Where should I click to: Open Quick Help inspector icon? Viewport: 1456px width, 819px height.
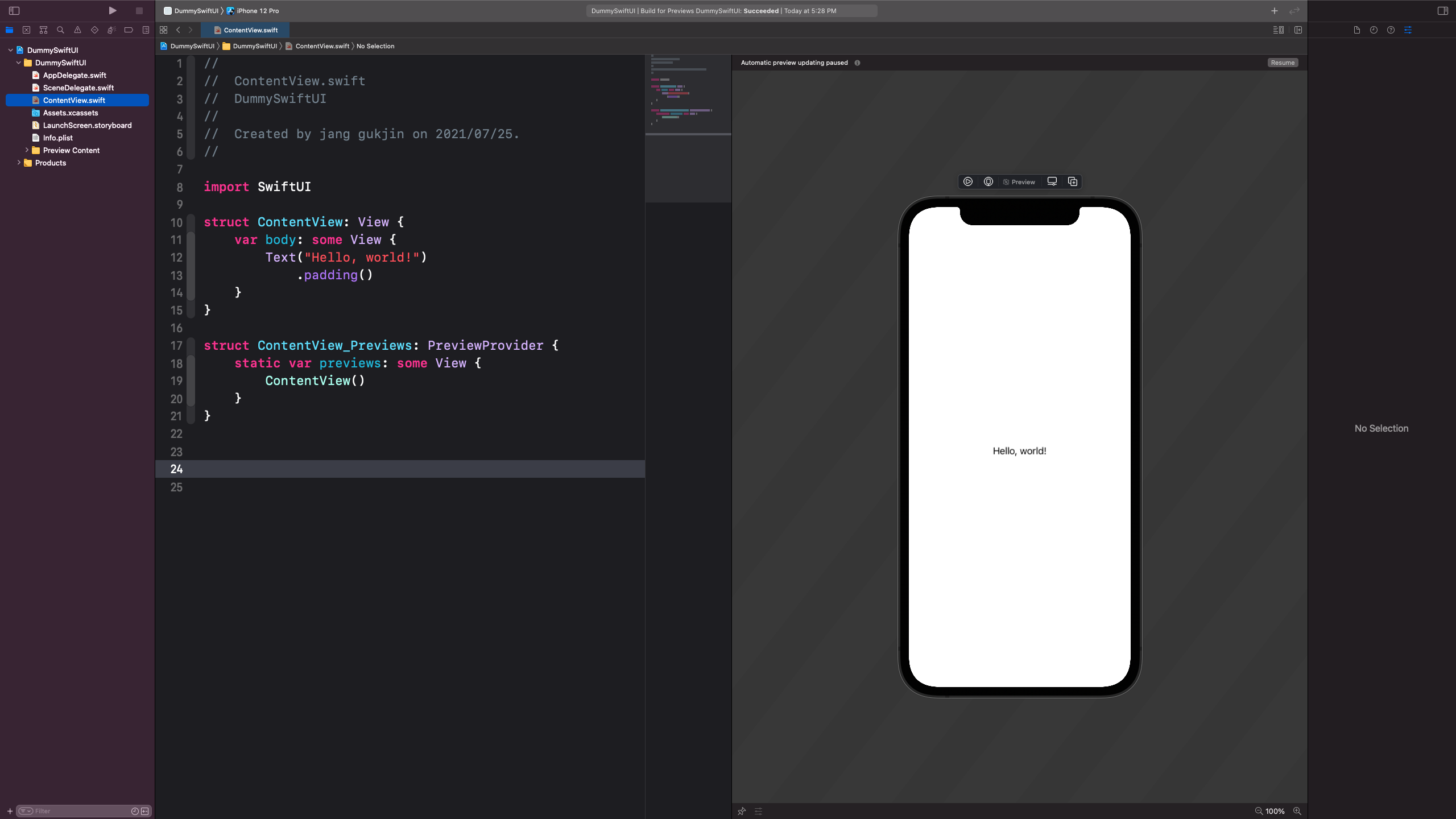click(1391, 30)
